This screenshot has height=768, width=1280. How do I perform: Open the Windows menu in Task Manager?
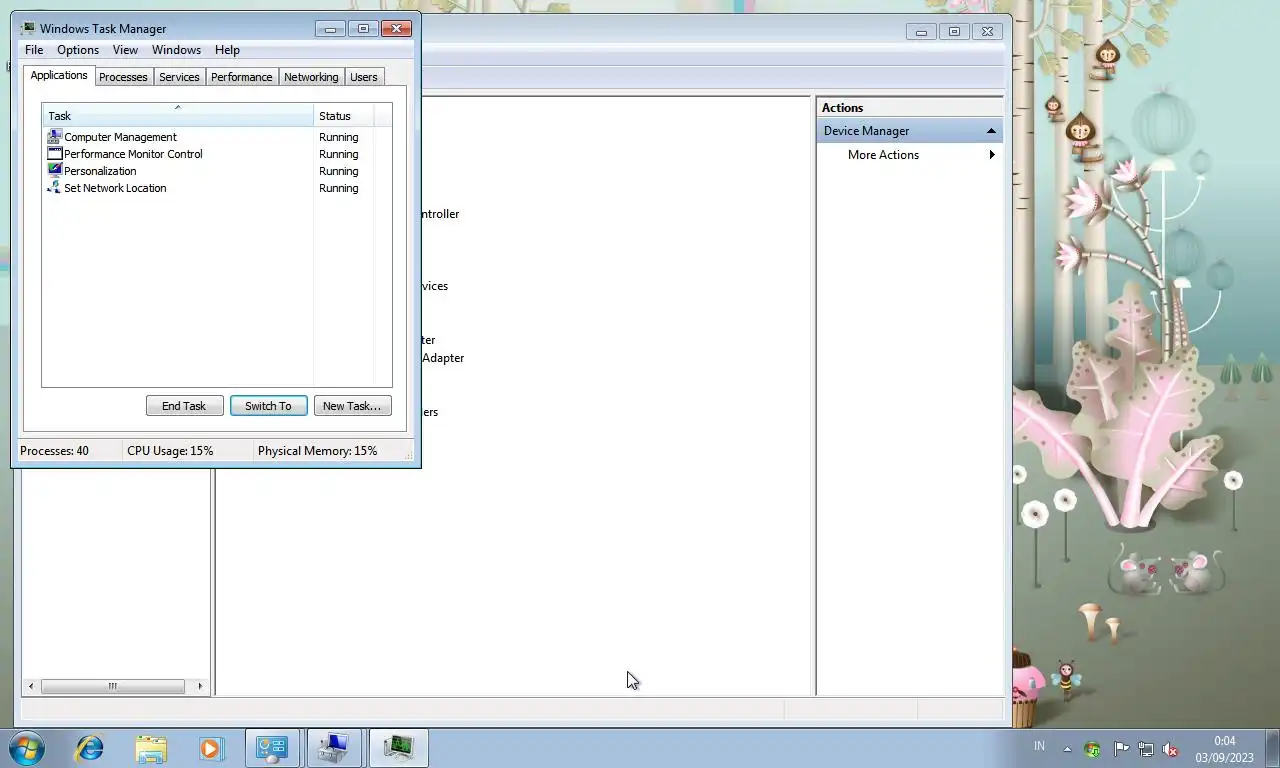pyautogui.click(x=176, y=50)
